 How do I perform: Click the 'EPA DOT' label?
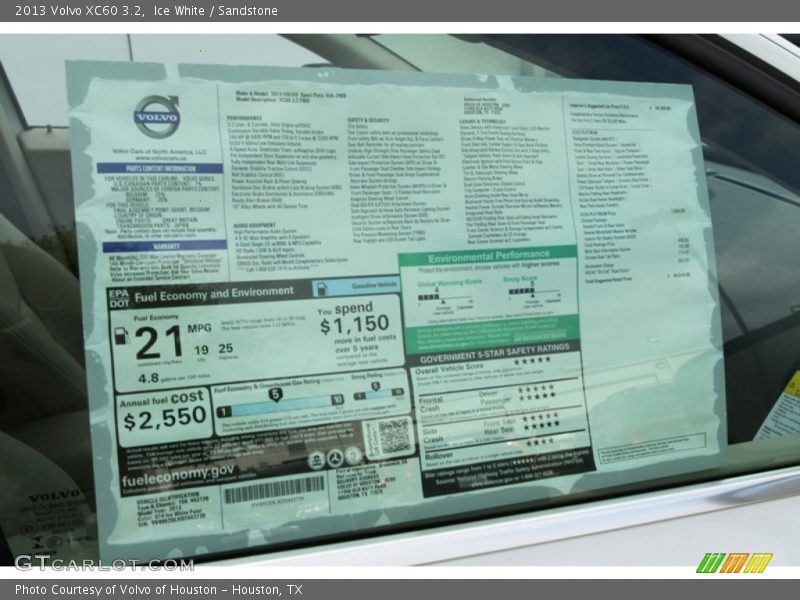(119, 298)
